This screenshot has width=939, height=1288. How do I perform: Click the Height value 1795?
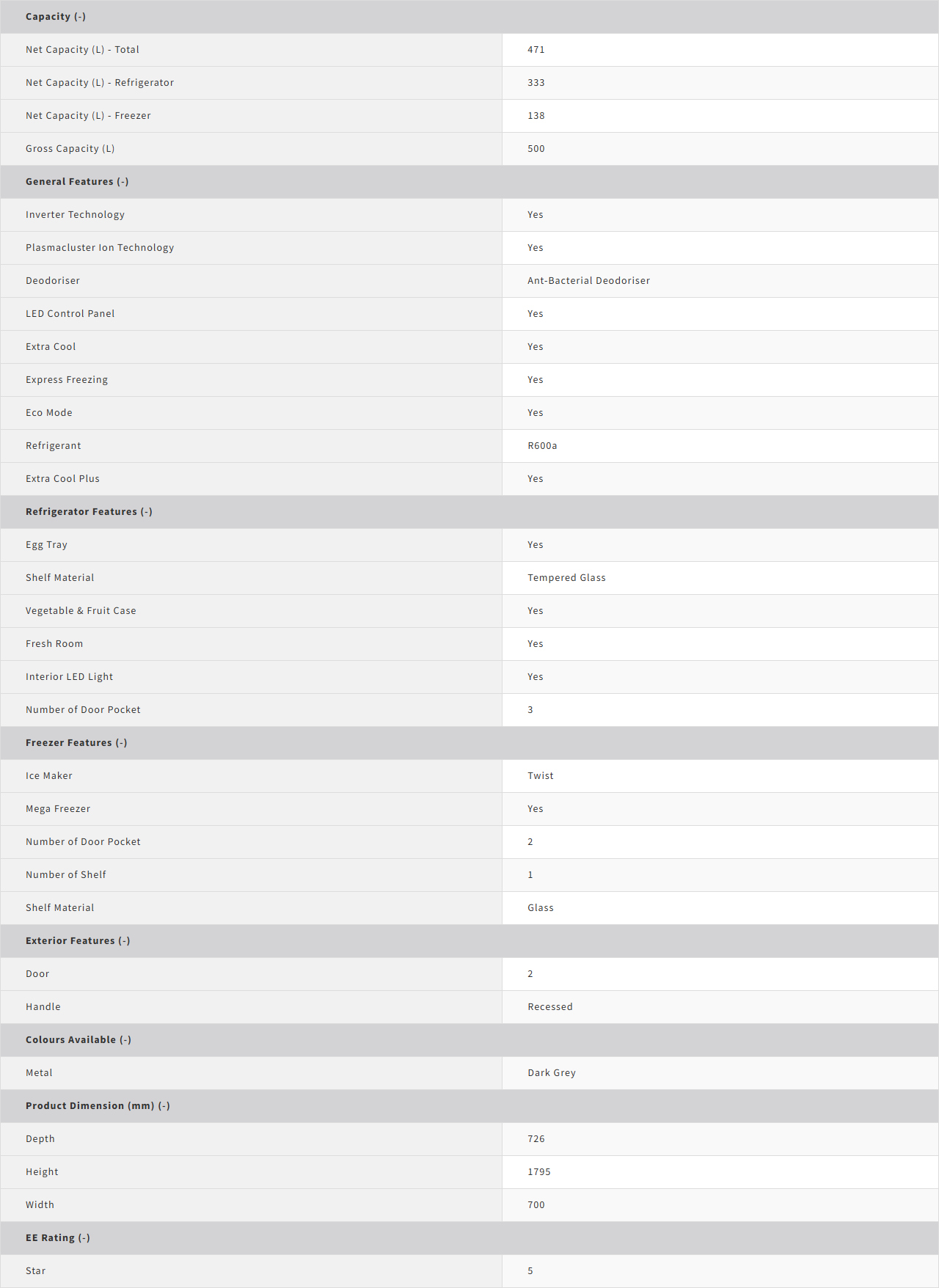539,1172
